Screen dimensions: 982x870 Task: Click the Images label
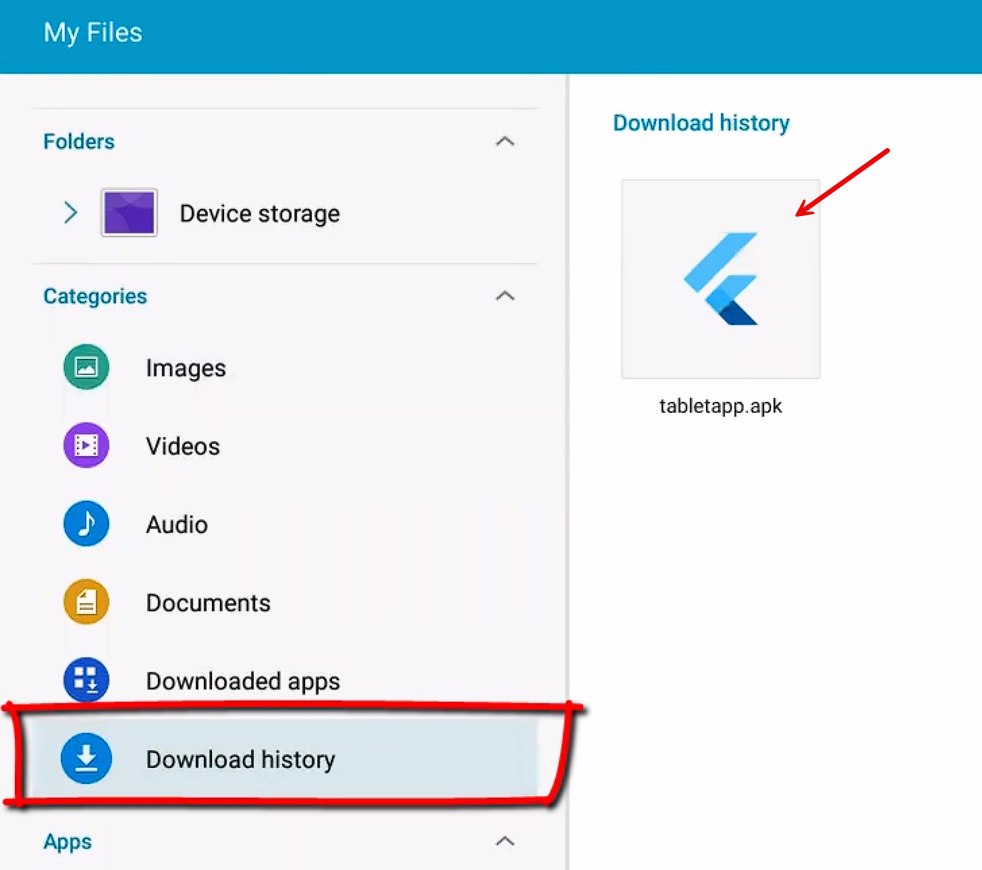click(x=186, y=368)
